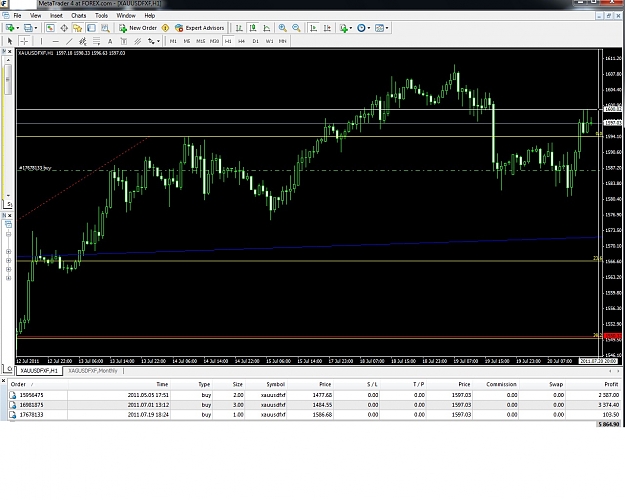Select the Fibonacci retracement tool
Screen dimensions: 625x500
tap(96, 41)
